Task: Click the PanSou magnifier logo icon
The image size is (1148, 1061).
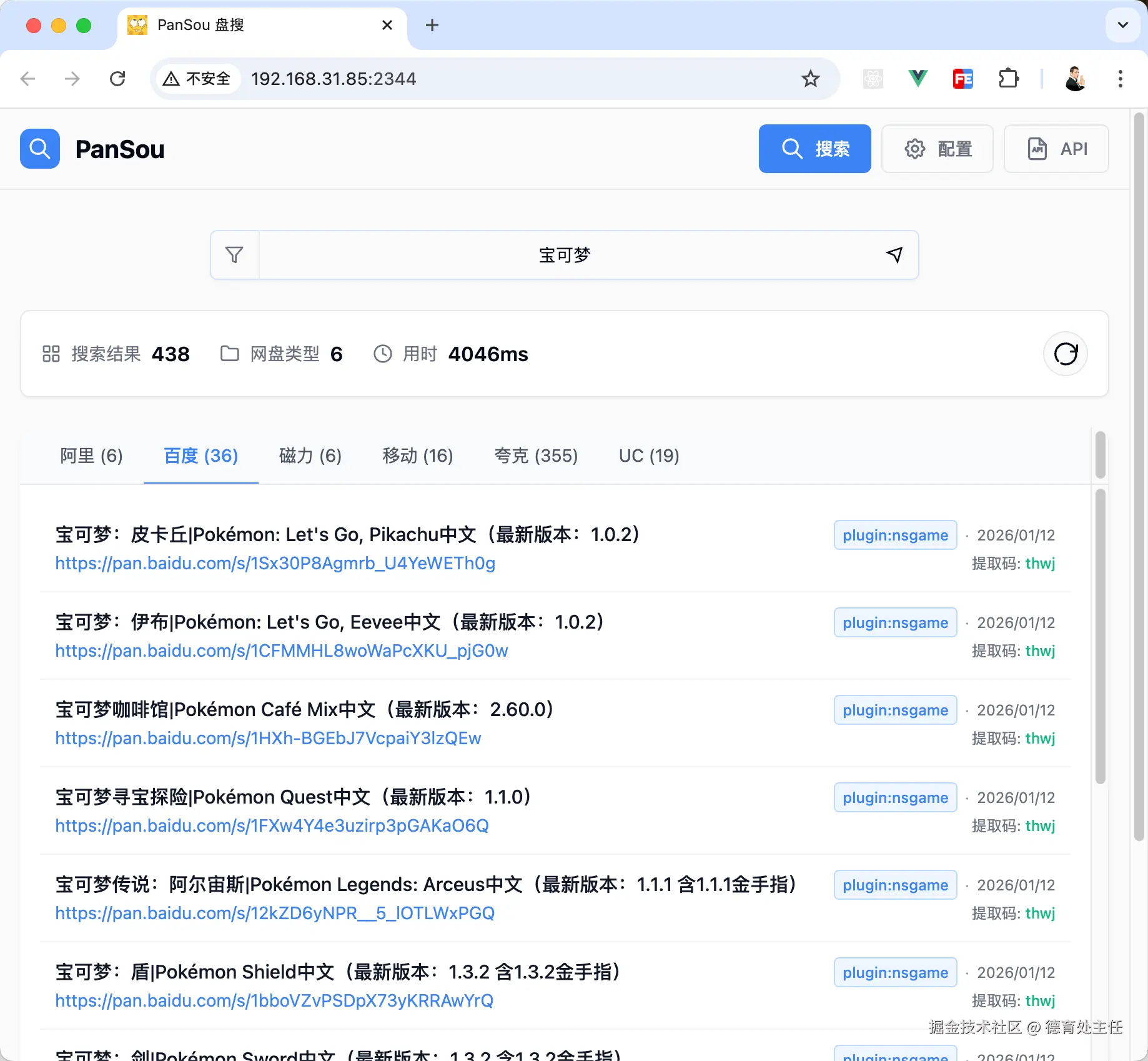Action: tap(40, 149)
